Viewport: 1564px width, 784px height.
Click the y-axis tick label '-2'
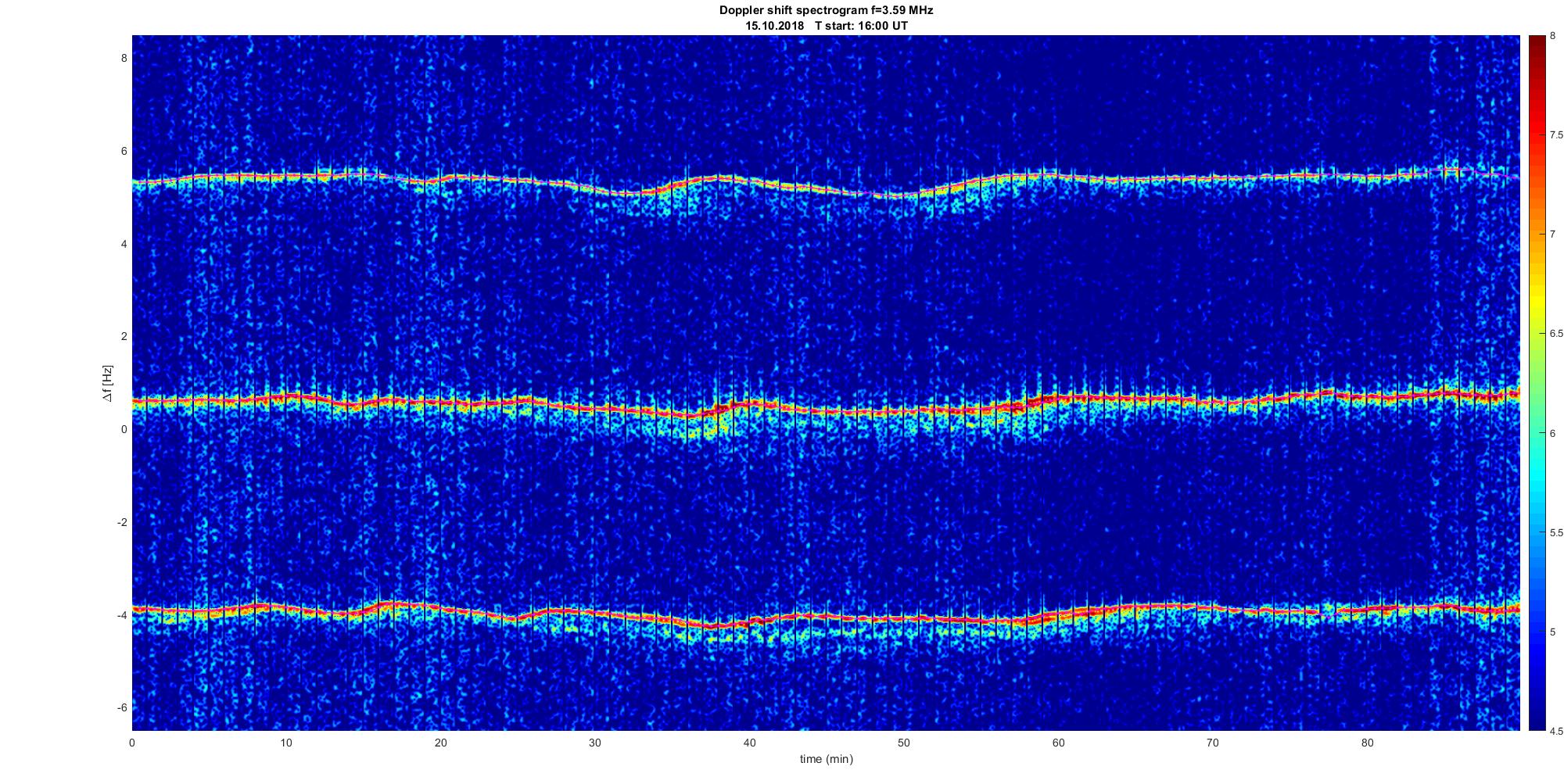pos(122,522)
